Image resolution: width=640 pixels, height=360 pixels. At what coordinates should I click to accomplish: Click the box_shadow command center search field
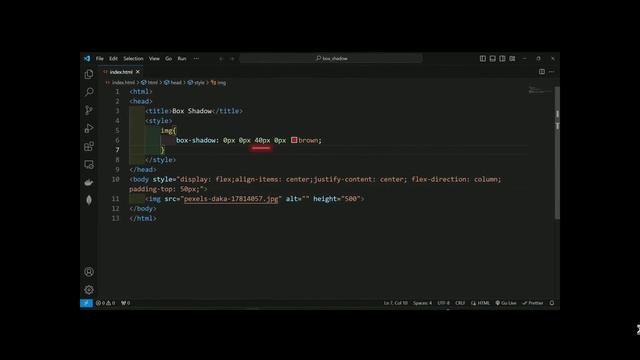(331, 59)
